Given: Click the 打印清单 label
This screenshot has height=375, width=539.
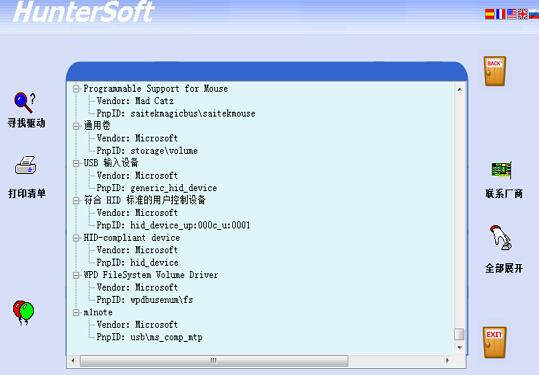Looking at the screenshot, I should point(27,193).
